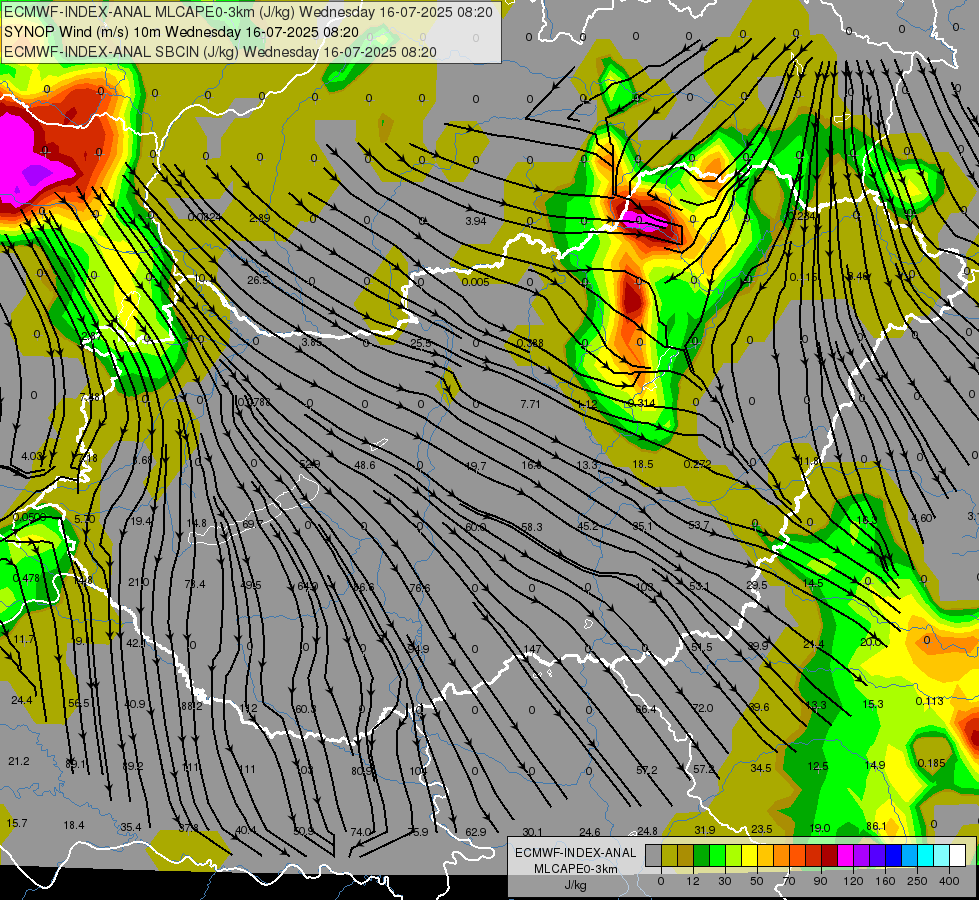This screenshot has height=900, width=979.
Task: Click the map value 58.3
Action: 531,527
